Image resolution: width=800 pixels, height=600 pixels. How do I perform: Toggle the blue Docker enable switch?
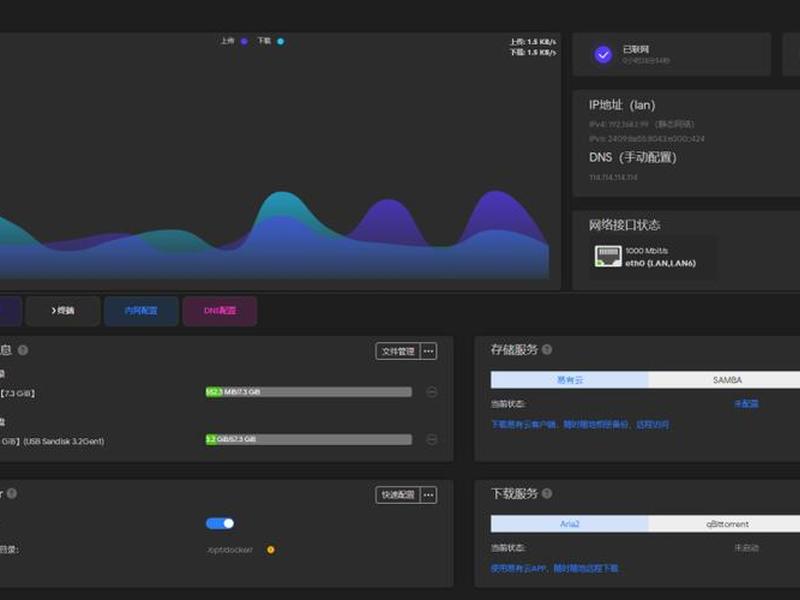[220, 523]
